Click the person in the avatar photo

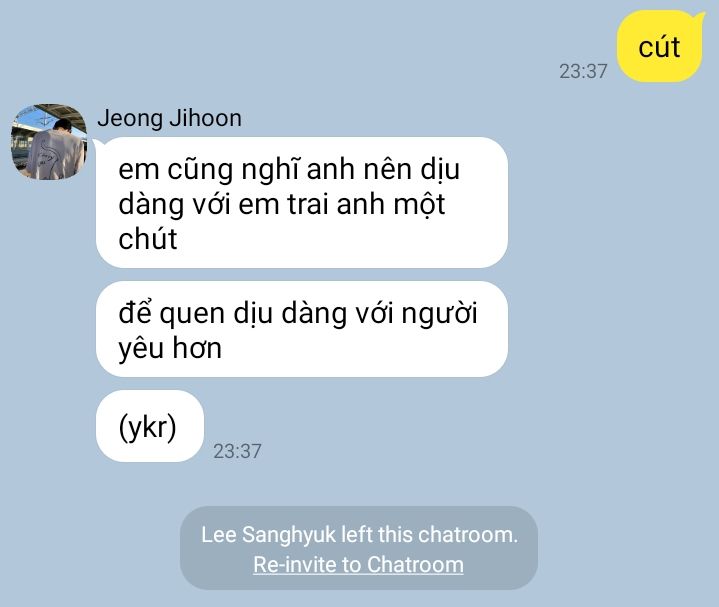(54, 150)
